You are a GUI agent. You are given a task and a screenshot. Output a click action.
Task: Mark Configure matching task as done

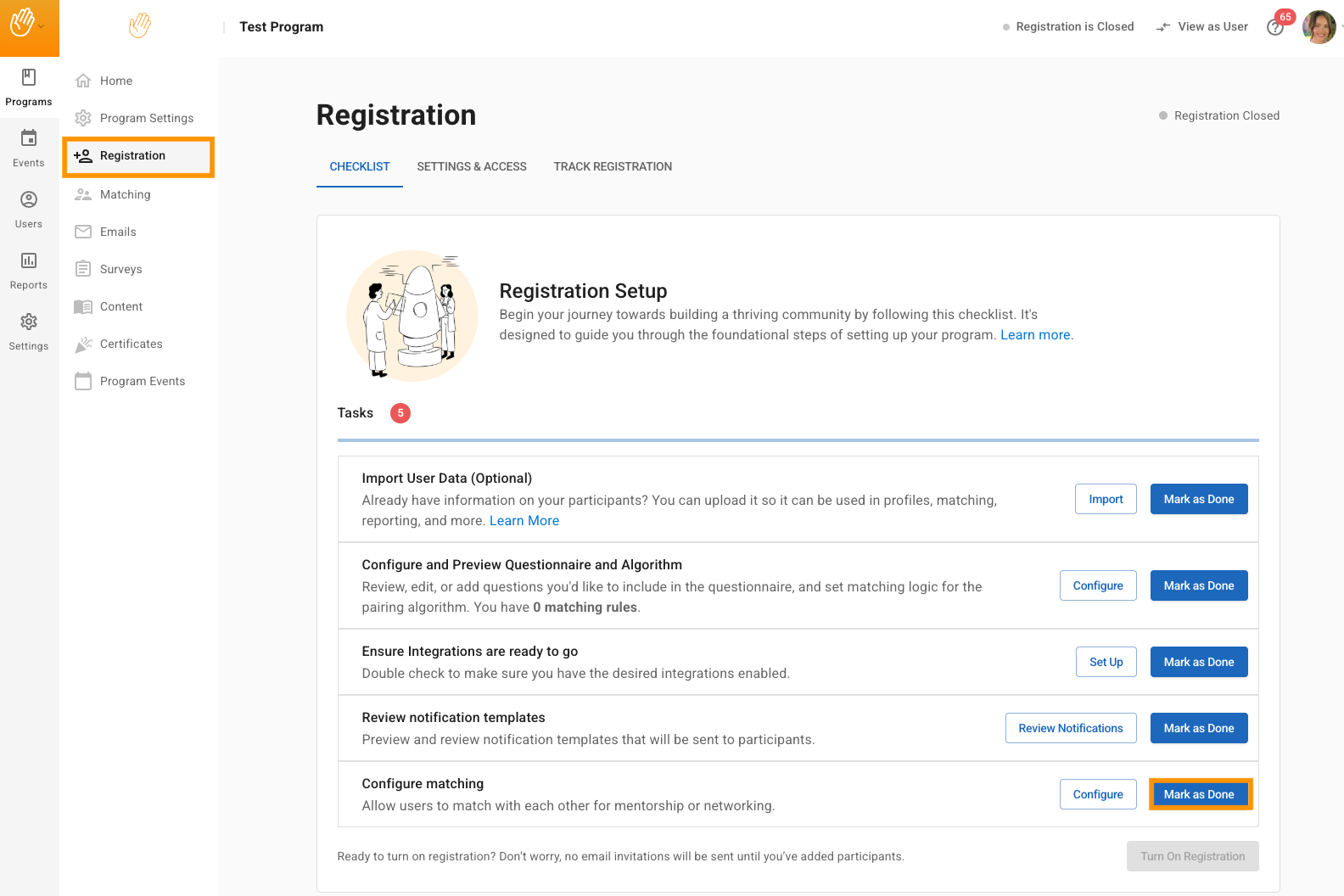pos(1199,794)
